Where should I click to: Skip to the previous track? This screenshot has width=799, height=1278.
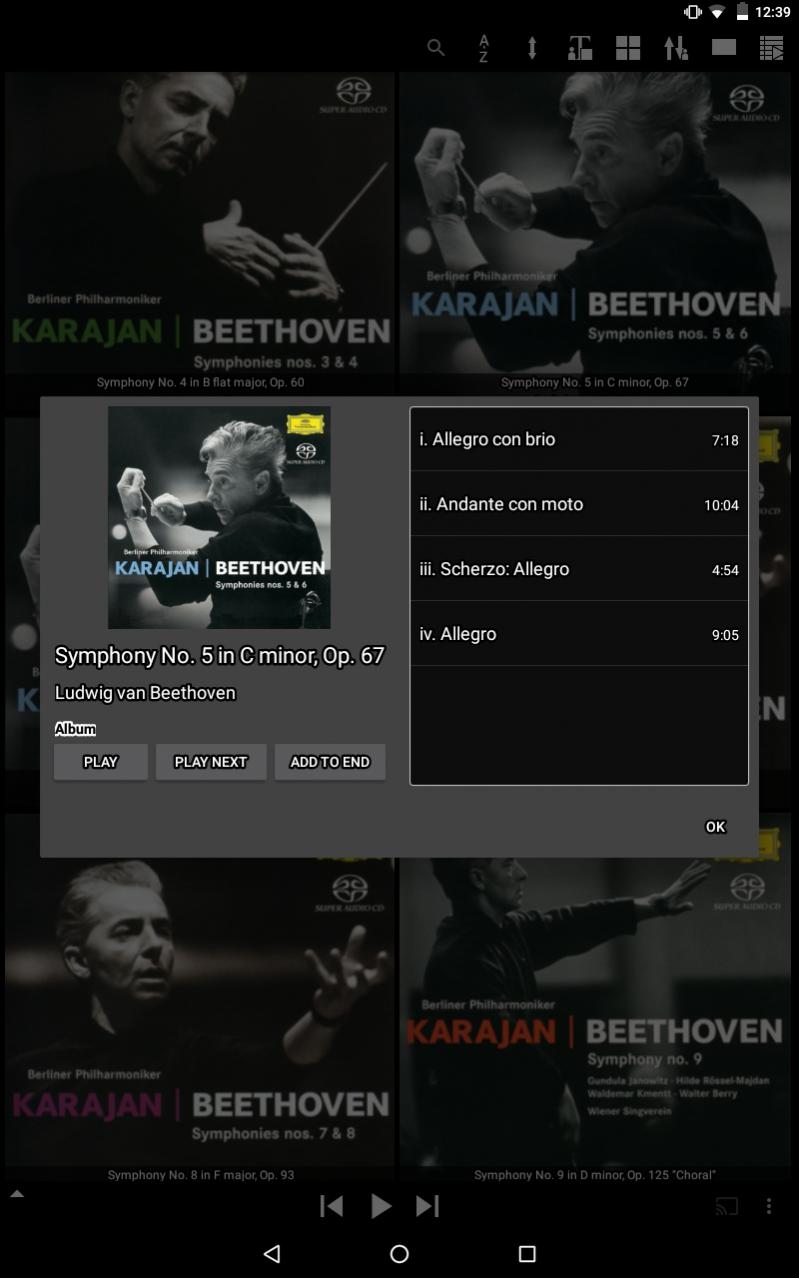point(331,1206)
